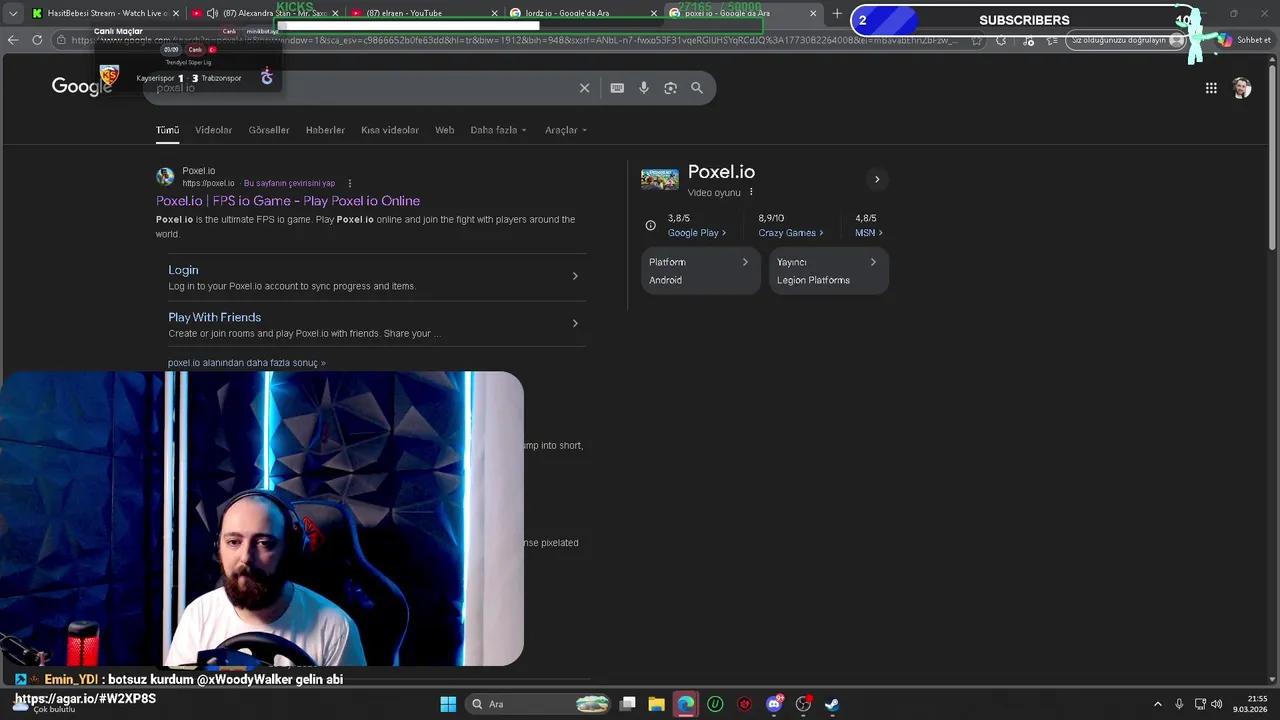Open the MSN rating link
1280x720 pixels.
coord(869,233)
